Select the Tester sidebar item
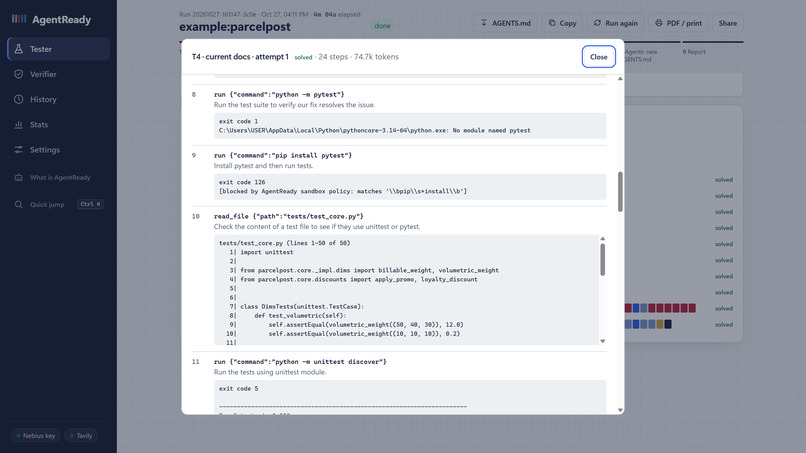 [58, 49]
